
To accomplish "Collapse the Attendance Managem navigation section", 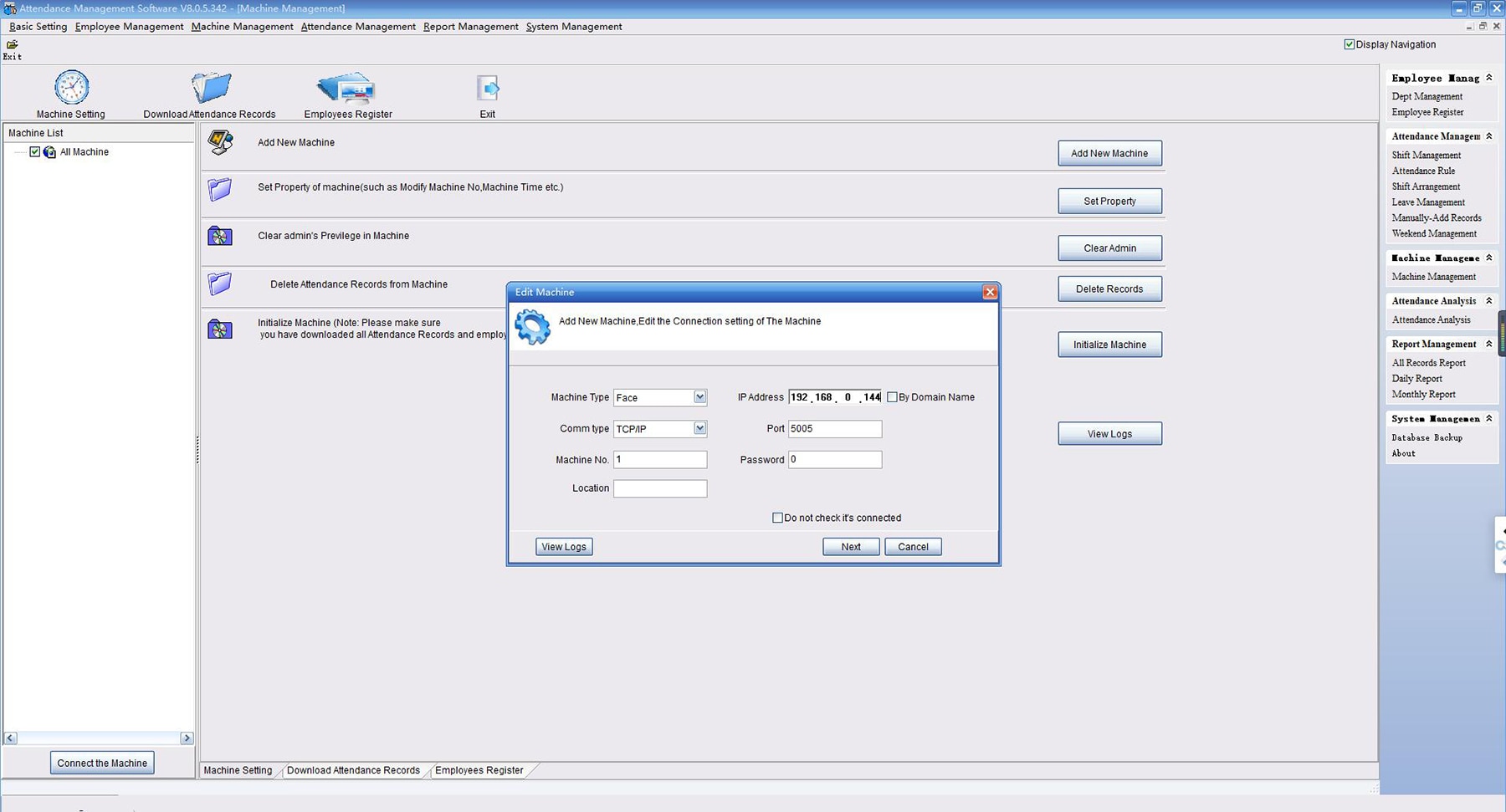I will (x=1488, y=135).
